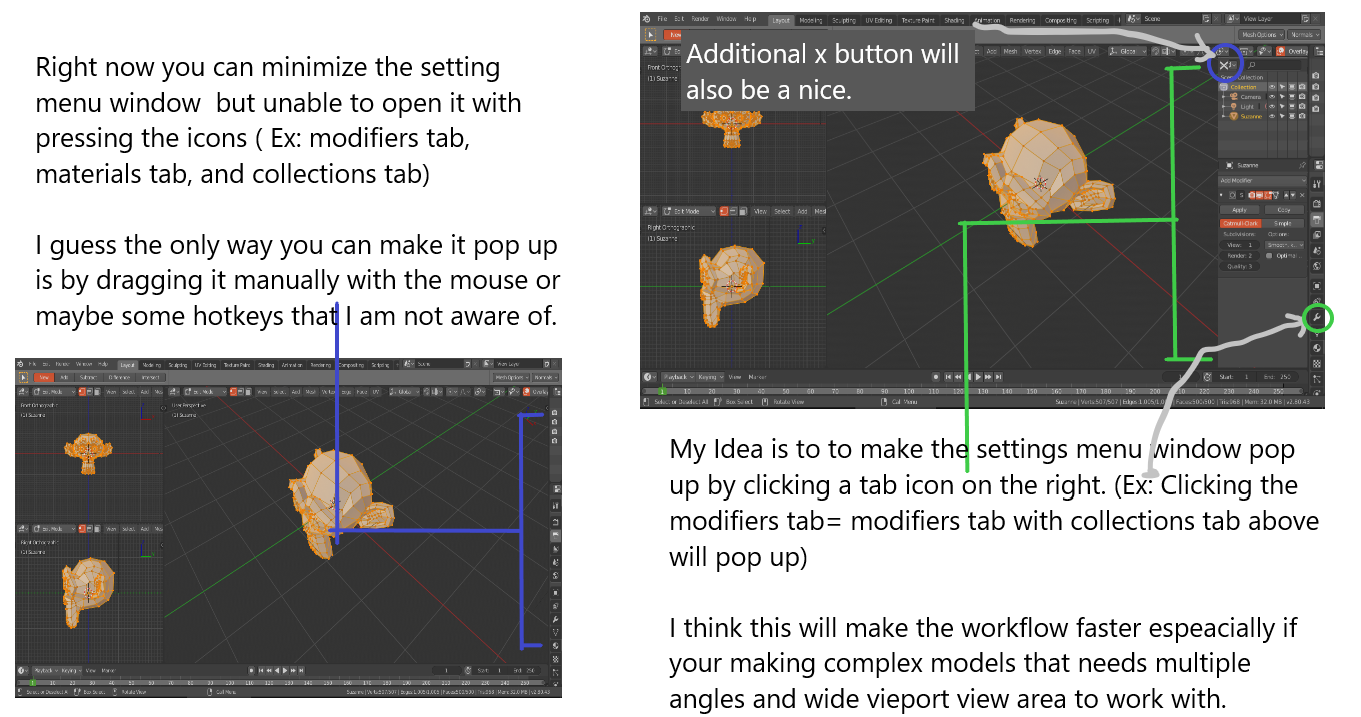The width and height of the screenshot is (1361, 717).
Task: Toggle eye visibility for Collection in outliner
Action: tap(1272, 87)
